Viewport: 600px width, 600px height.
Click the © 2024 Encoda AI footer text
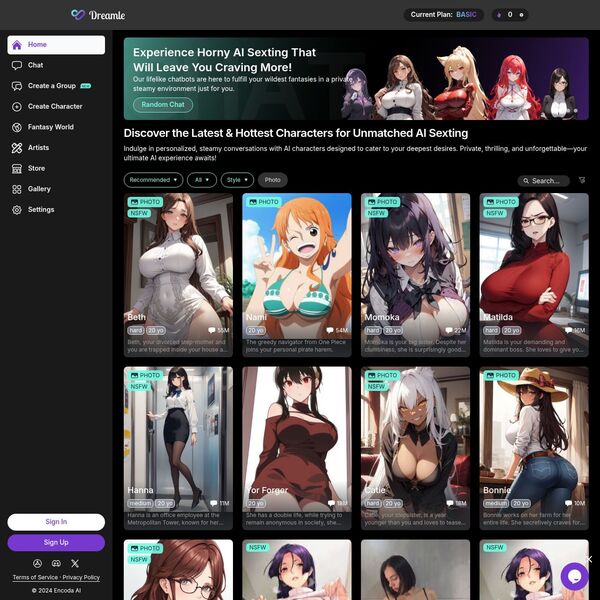56,590
